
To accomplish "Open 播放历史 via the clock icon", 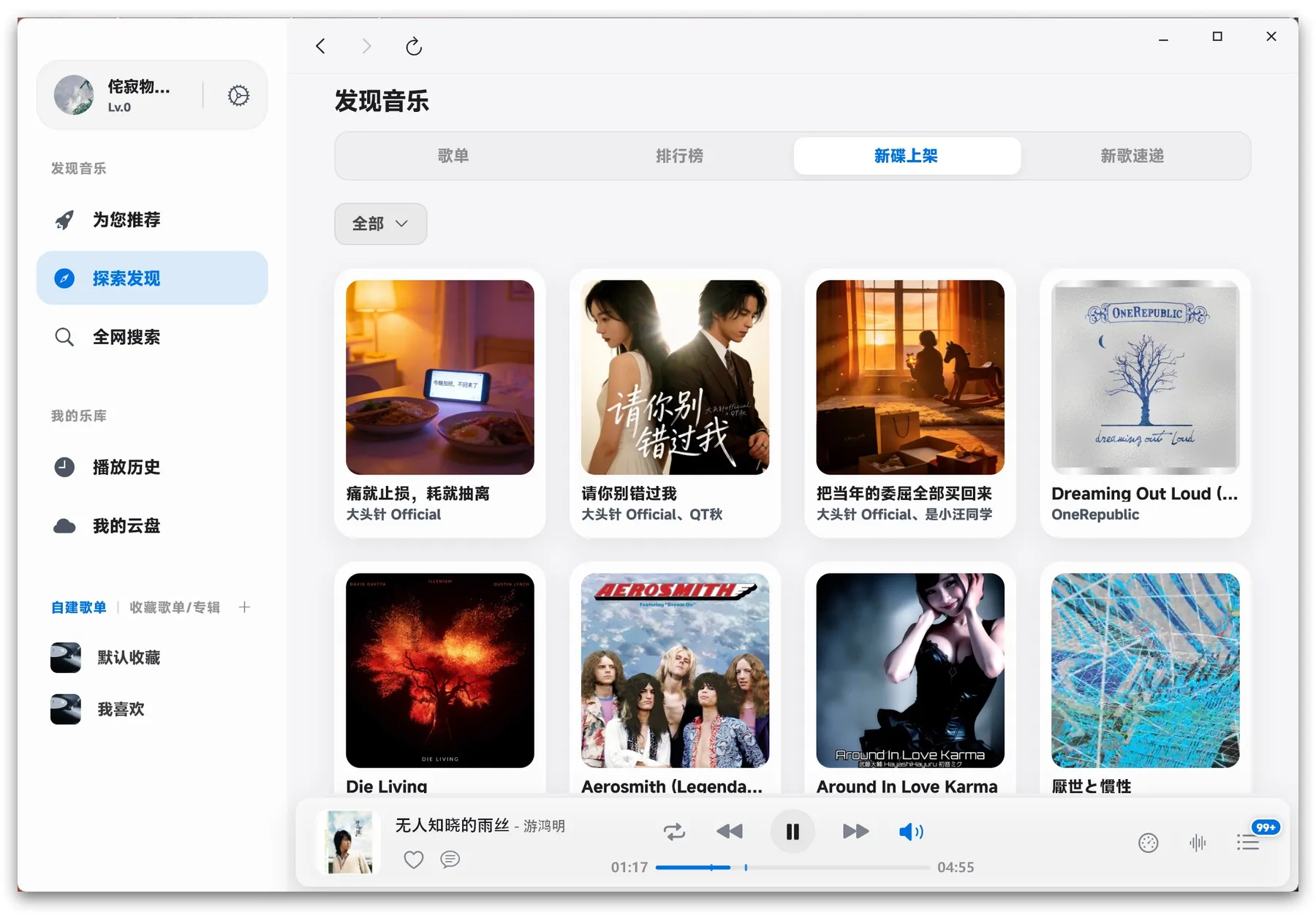I will click(65, 468).
